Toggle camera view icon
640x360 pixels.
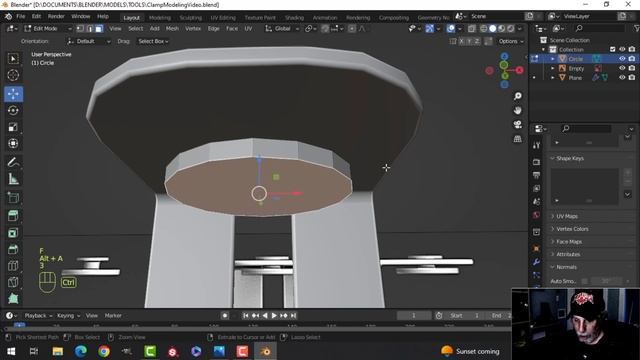(518, 124)
